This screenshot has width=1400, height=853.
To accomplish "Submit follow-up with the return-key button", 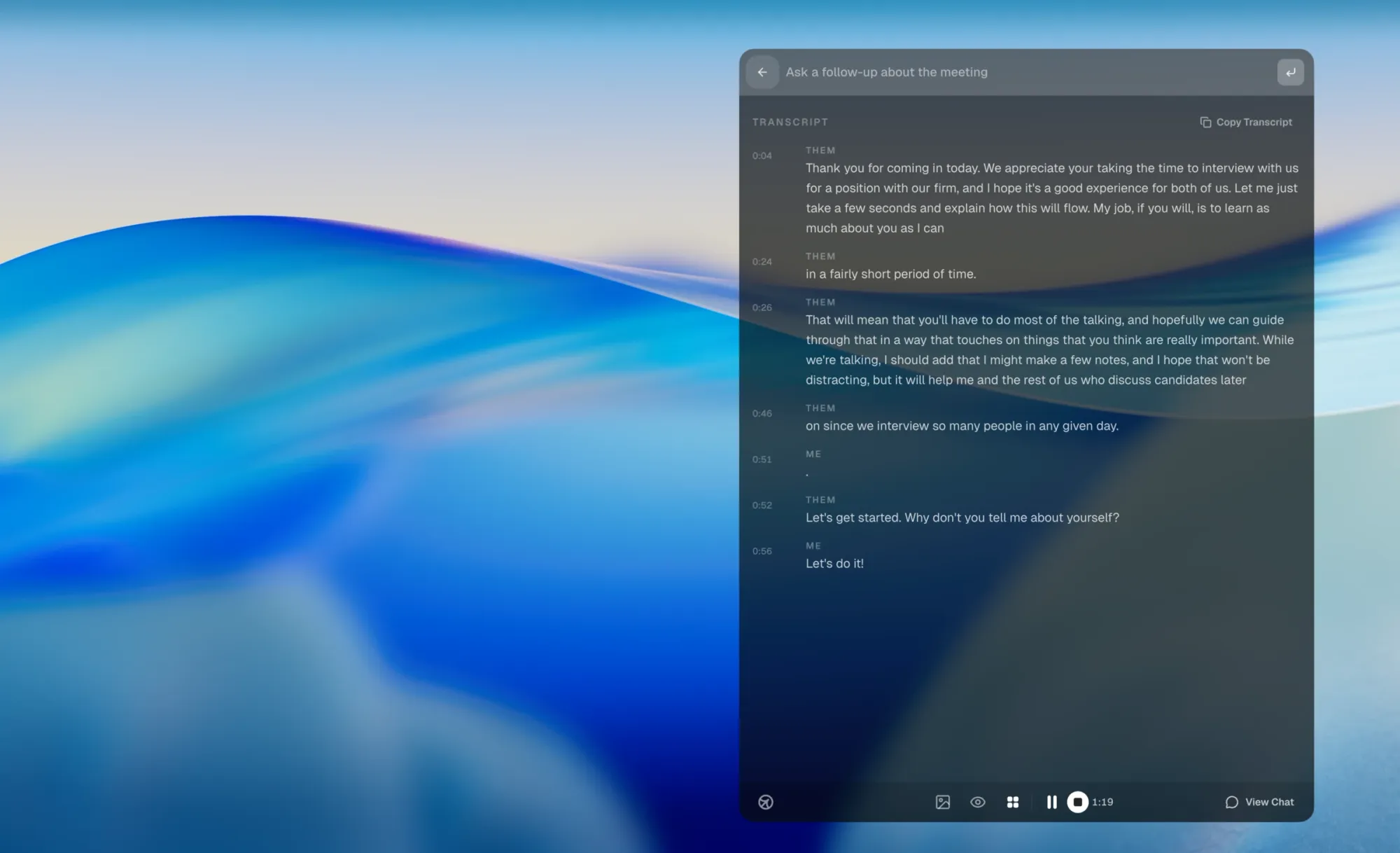I will point(1290,72).
